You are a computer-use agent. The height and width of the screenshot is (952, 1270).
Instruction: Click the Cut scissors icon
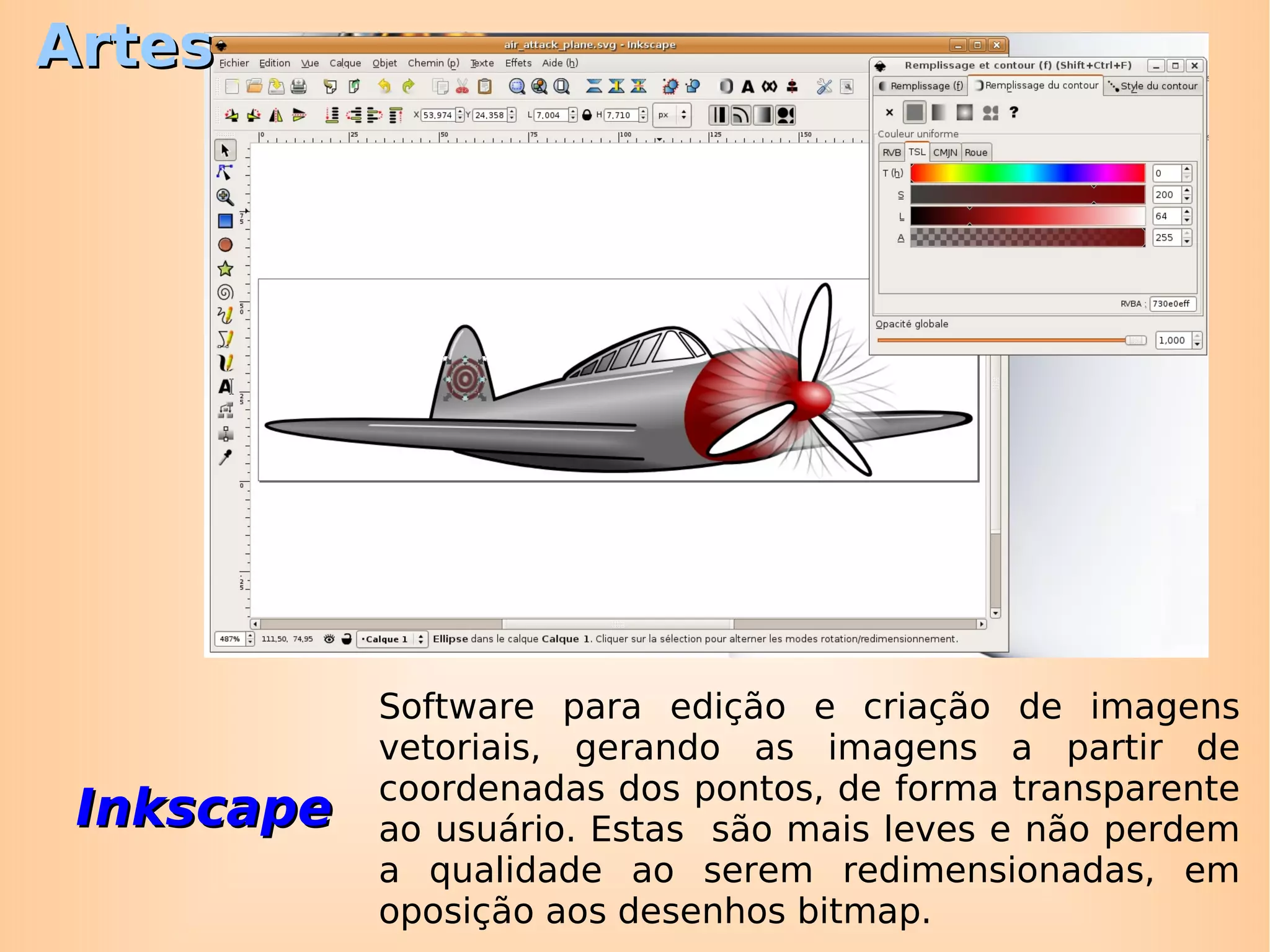click(462, 86)
